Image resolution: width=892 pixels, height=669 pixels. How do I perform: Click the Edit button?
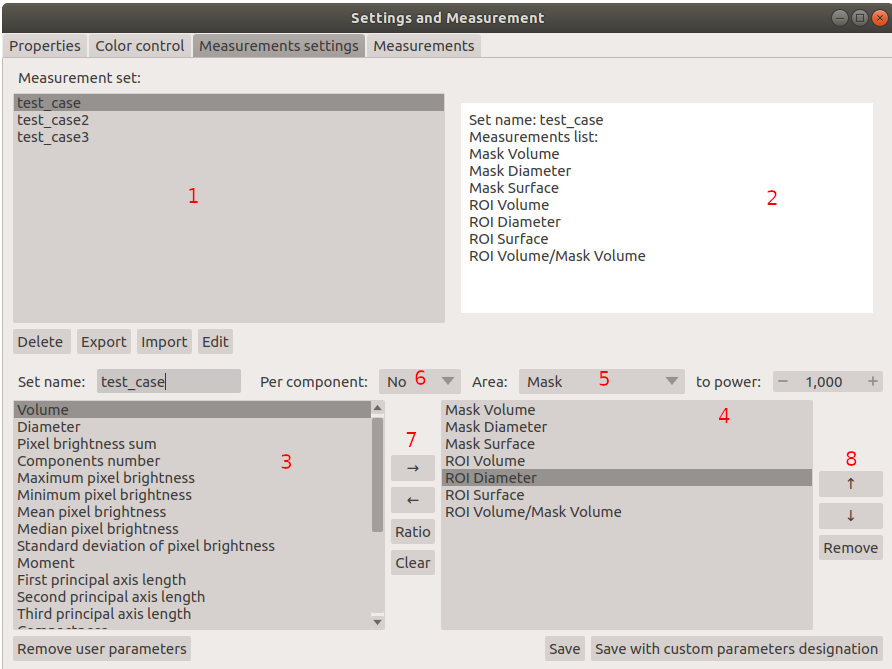(215, 341)
